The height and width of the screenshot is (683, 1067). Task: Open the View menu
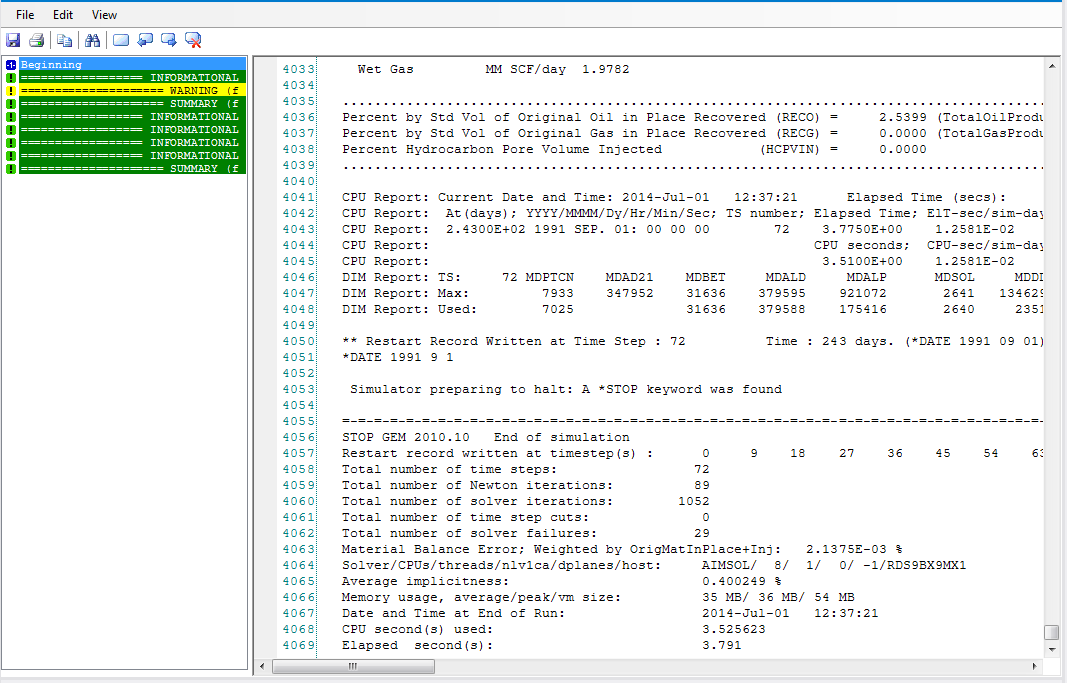tap(104, 15)
